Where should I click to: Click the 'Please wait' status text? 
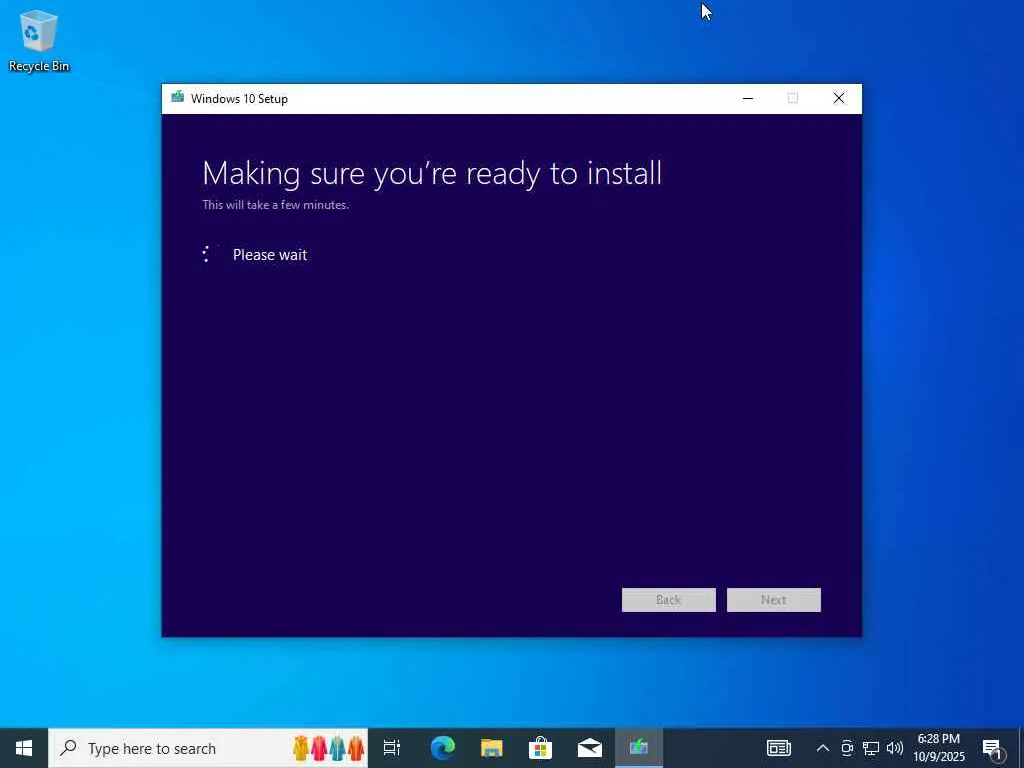270,255
